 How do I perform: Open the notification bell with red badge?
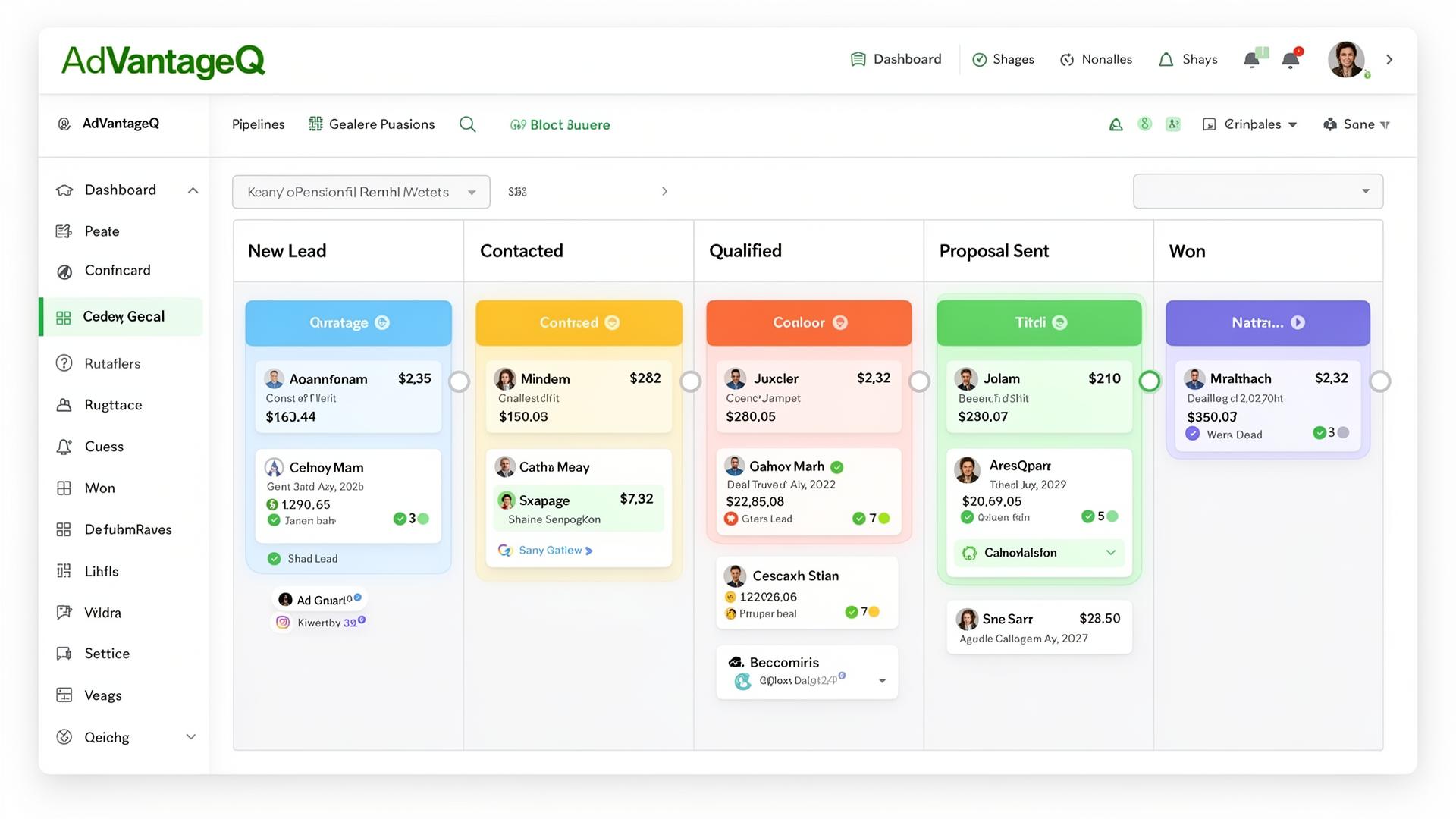(x=1291, y=58)
